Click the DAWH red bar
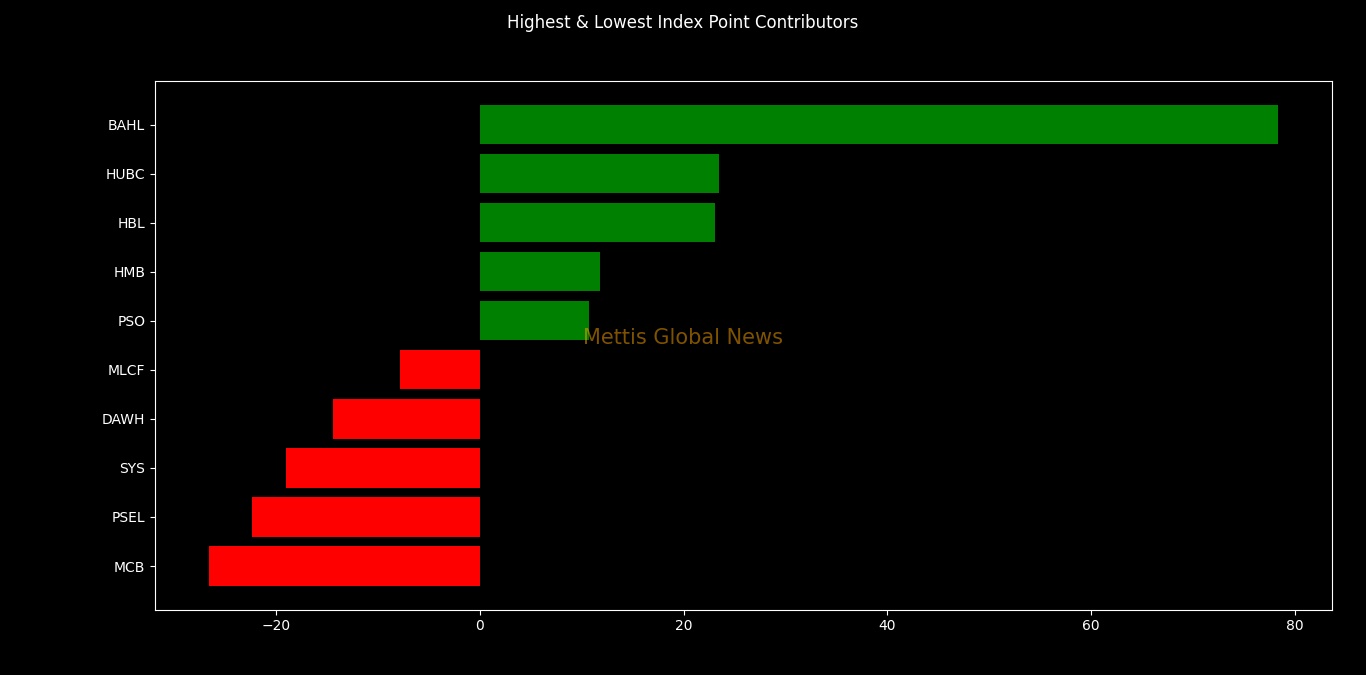1366x675 pixels. [406, 419]
